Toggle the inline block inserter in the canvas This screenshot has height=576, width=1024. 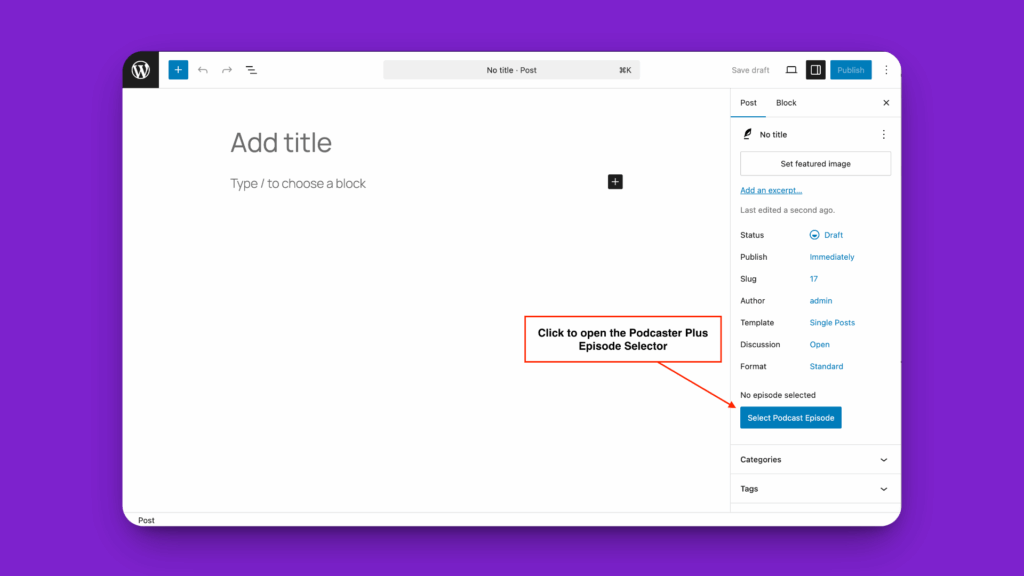(x=614, y=182)
